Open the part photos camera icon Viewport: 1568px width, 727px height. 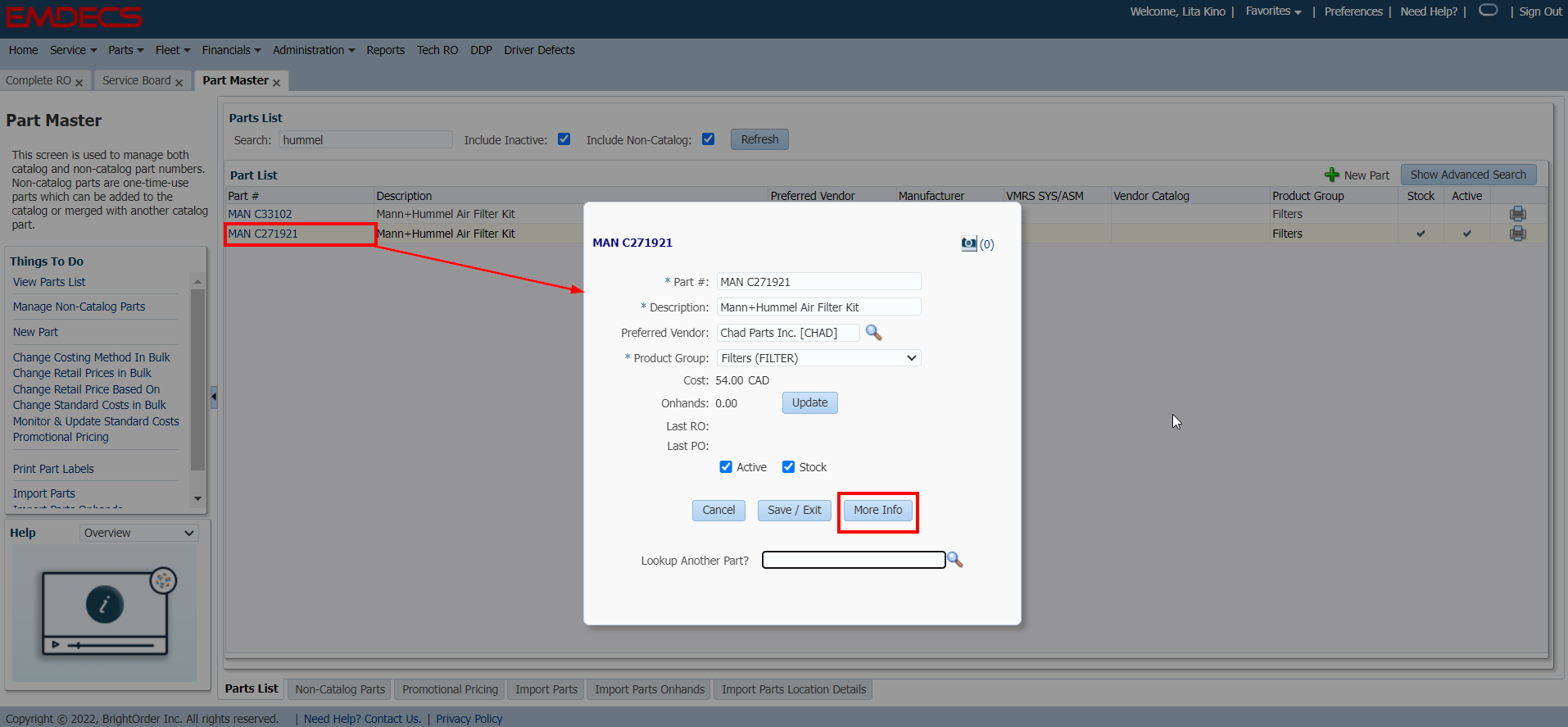click(969, 243)
